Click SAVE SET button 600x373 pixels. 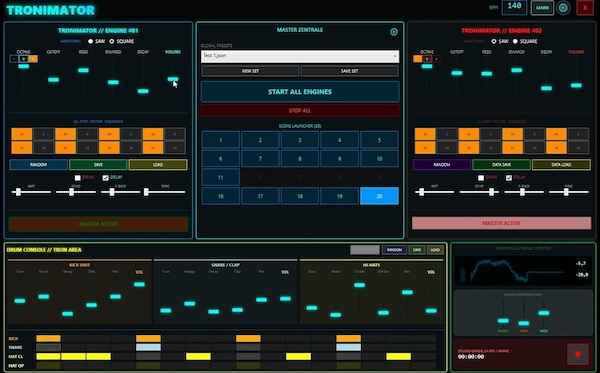349,71
